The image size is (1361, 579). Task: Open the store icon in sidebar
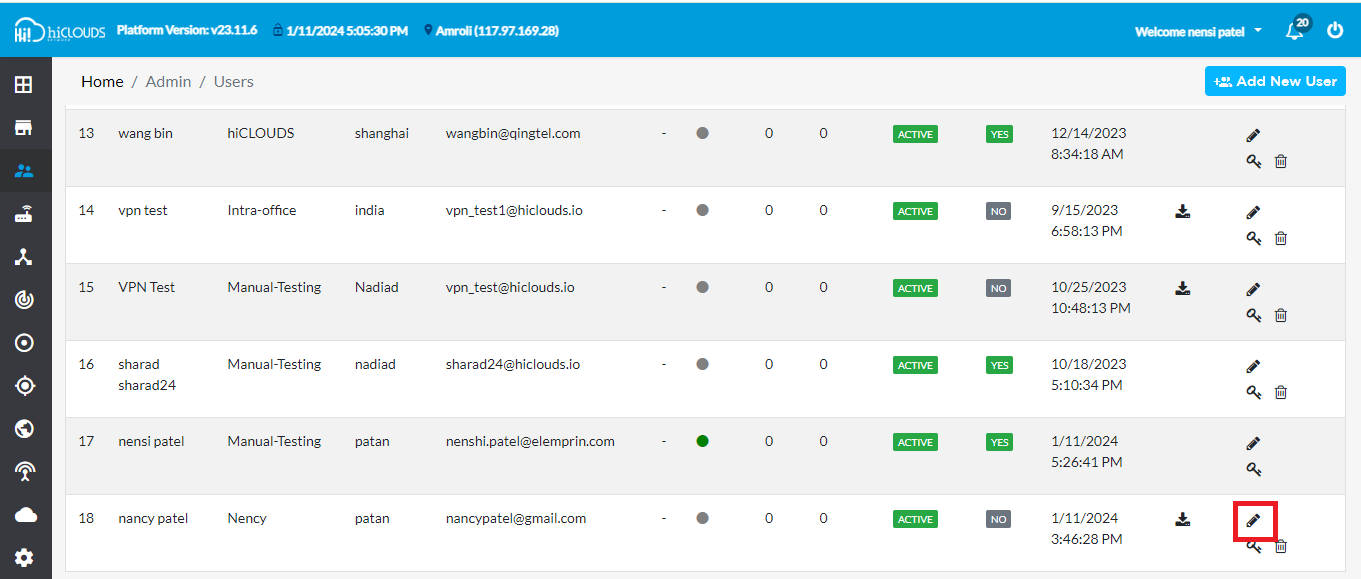(x=24, y=128)
